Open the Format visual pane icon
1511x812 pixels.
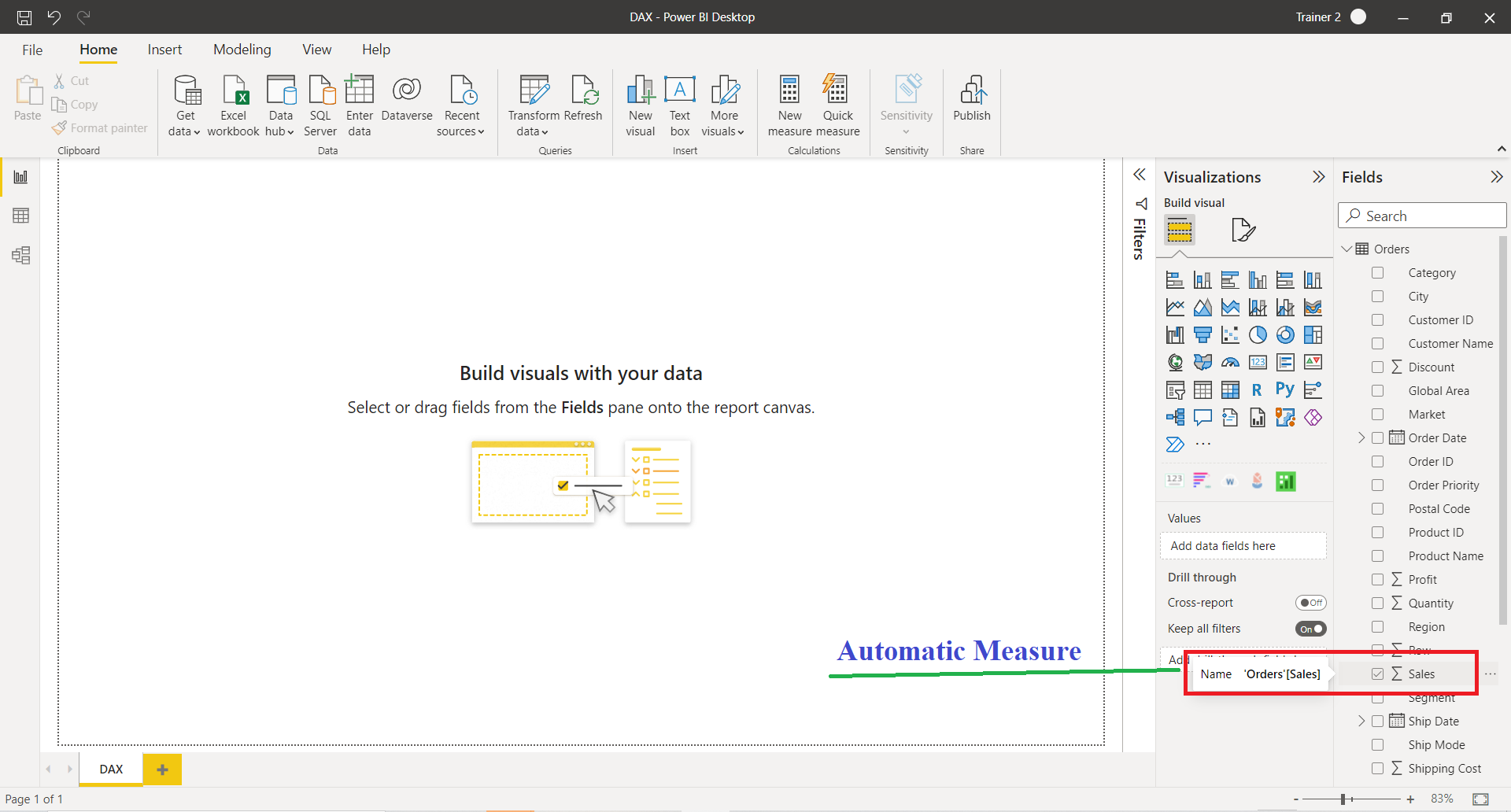pos(1243,230)
